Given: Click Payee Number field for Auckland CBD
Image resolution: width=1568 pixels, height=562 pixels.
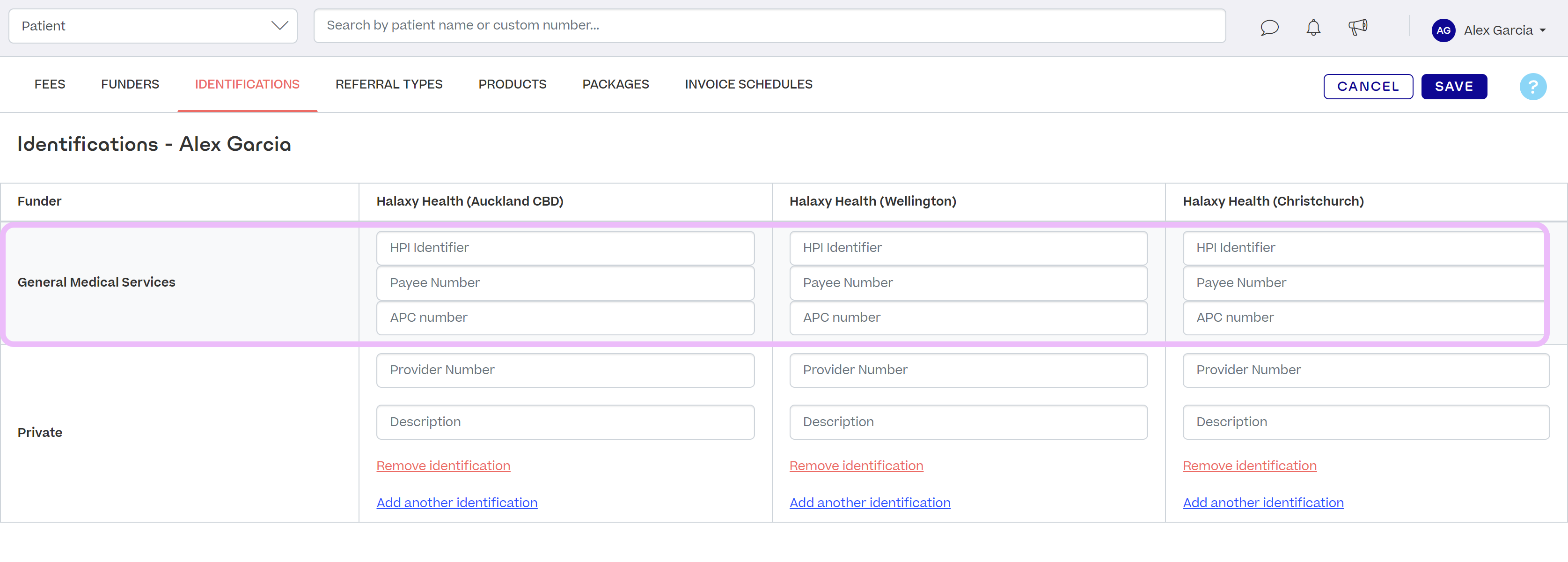Looking at the screenshot, I should point(565,282).
